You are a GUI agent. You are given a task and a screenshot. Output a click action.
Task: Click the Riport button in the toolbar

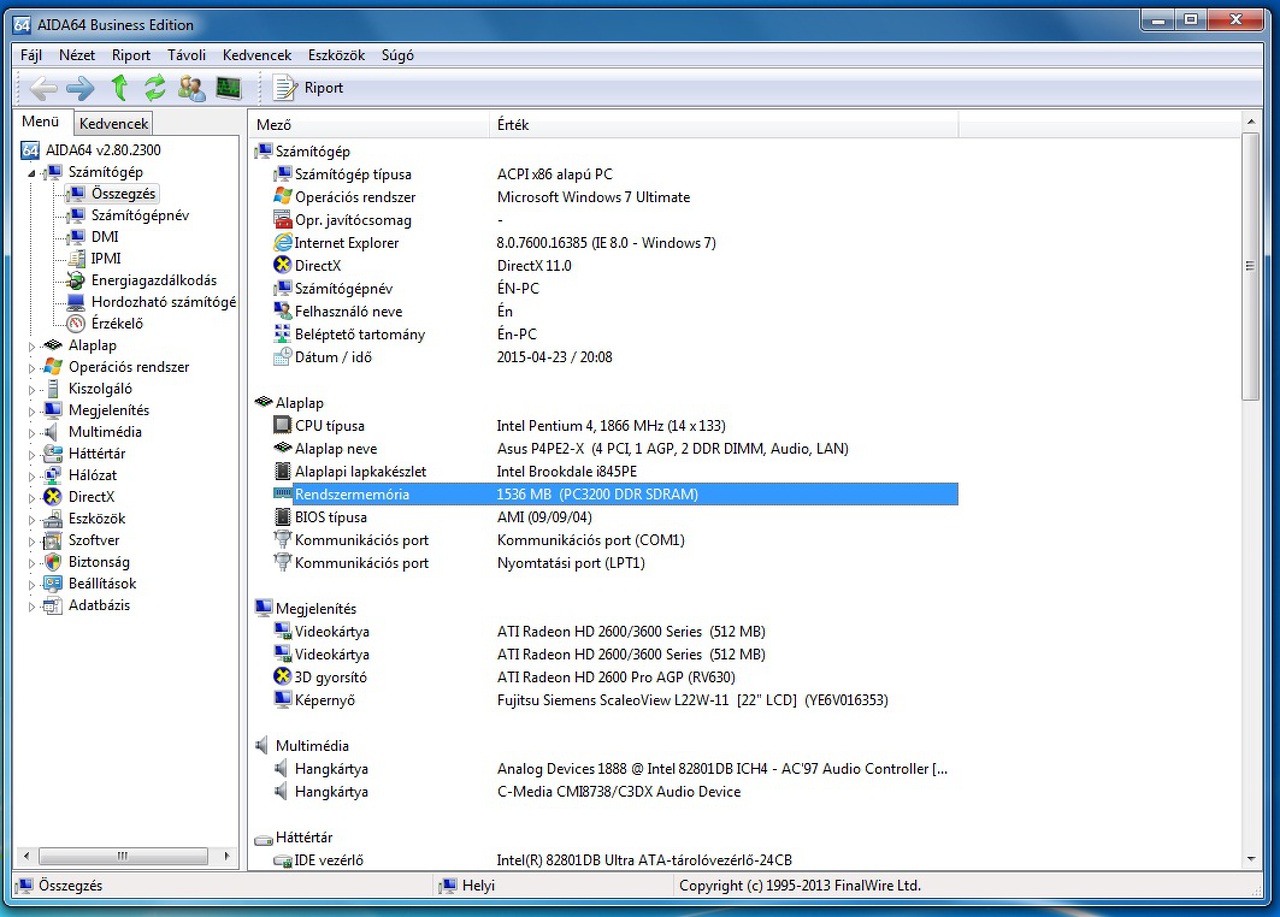click(309, 88)
